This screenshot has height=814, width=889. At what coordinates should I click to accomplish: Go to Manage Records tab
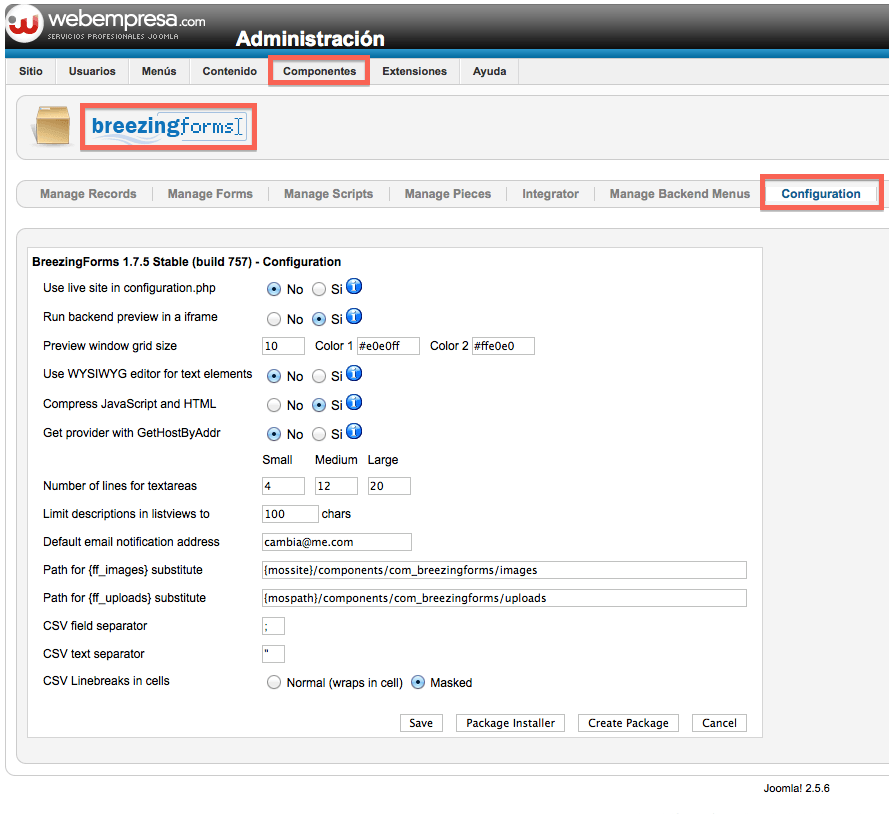88,194
